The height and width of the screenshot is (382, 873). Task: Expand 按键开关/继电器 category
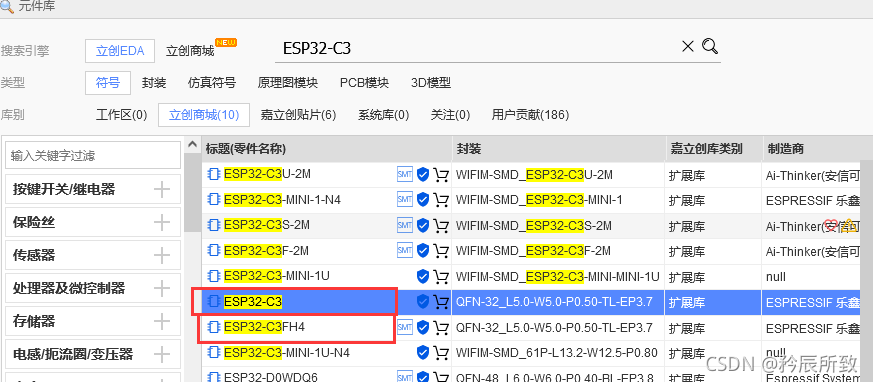[162, 190]
